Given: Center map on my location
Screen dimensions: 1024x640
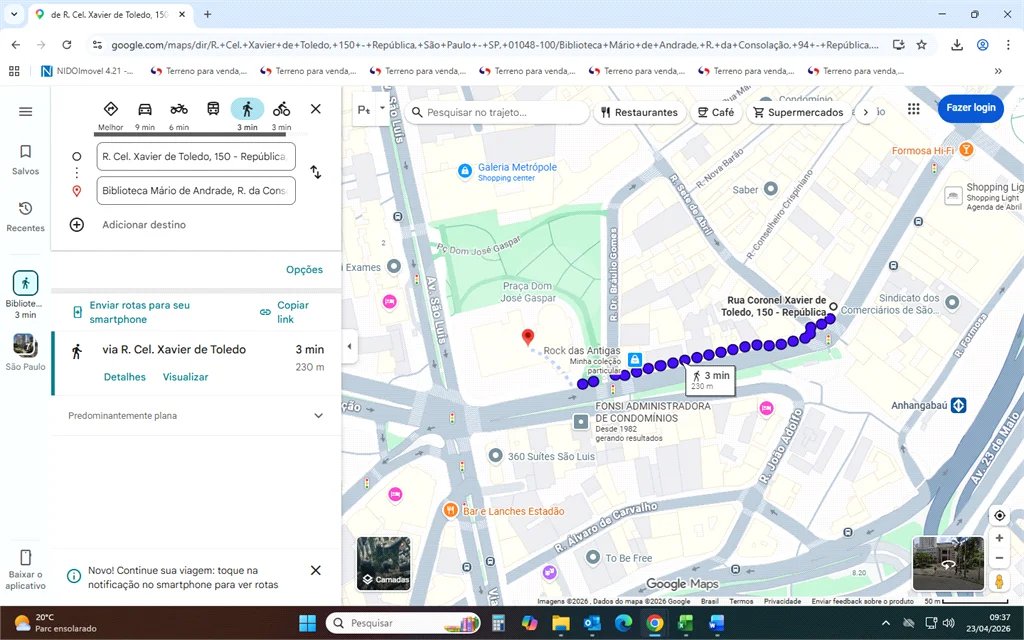Looking at the screenshot, I should point(999,515).
